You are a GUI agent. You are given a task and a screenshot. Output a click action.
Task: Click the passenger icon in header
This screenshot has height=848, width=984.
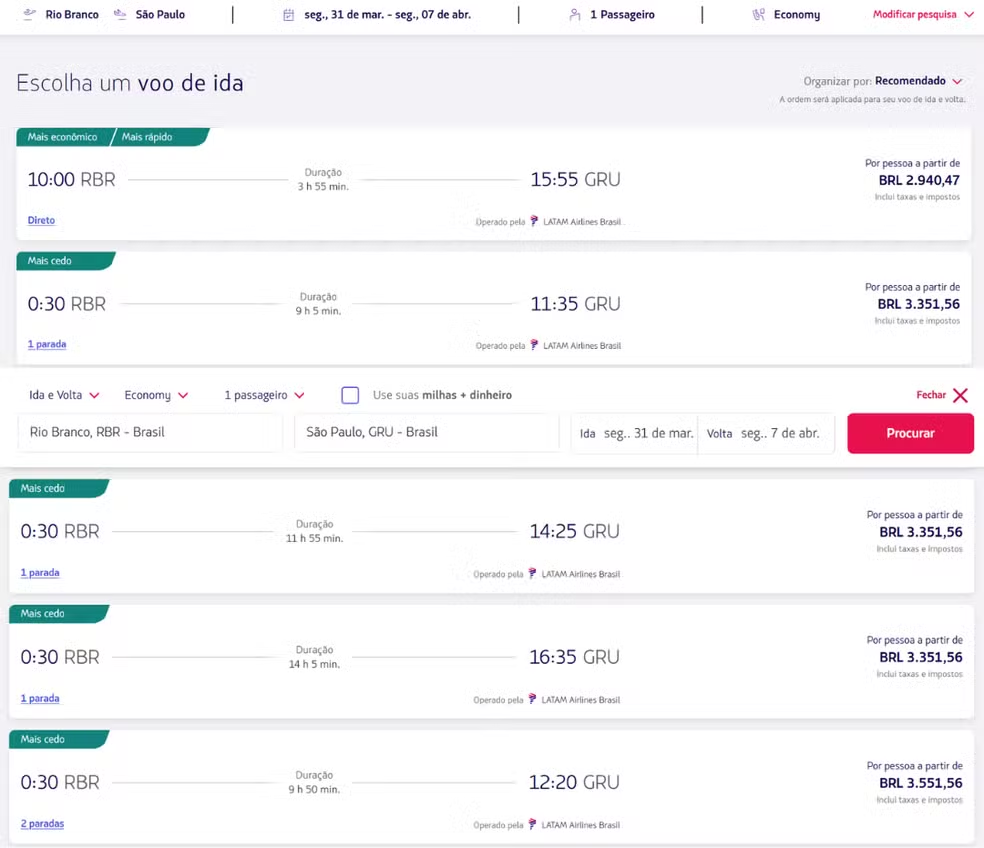point(574,14)
